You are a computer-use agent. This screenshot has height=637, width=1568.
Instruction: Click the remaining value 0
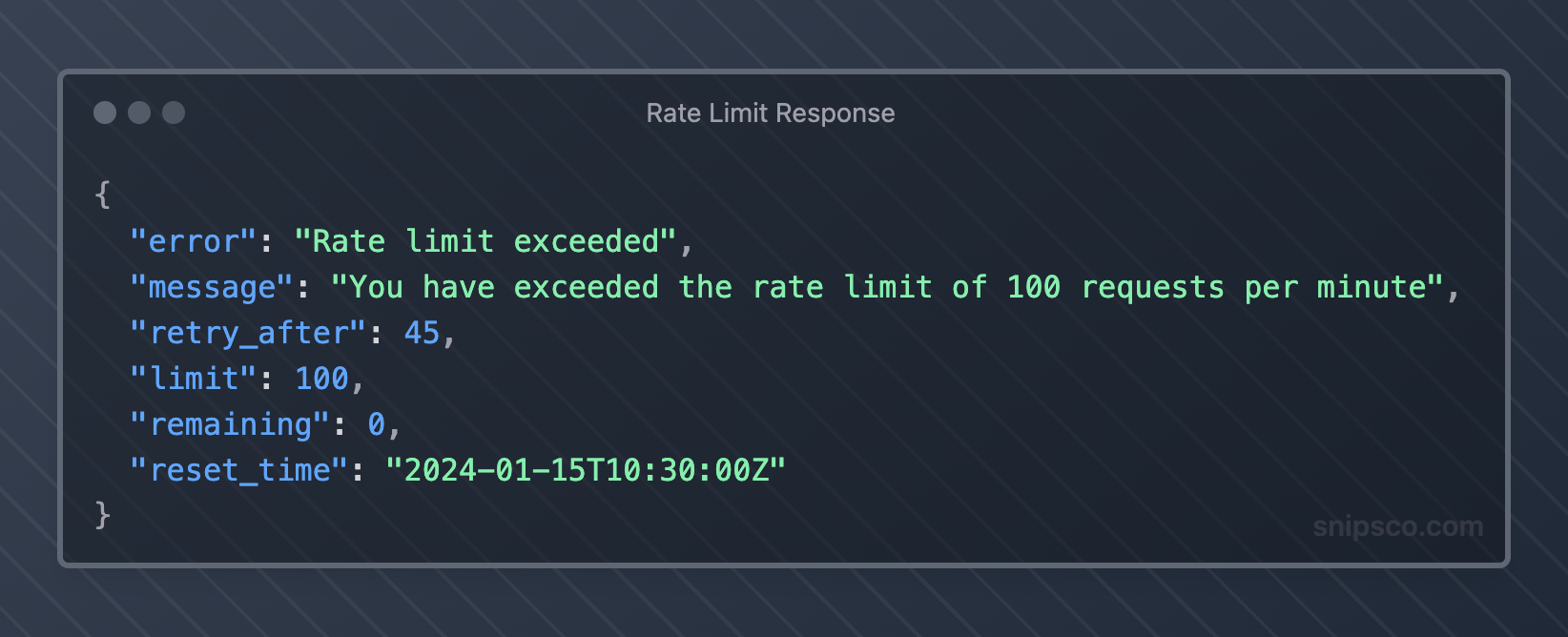click(x=377, y=424)
